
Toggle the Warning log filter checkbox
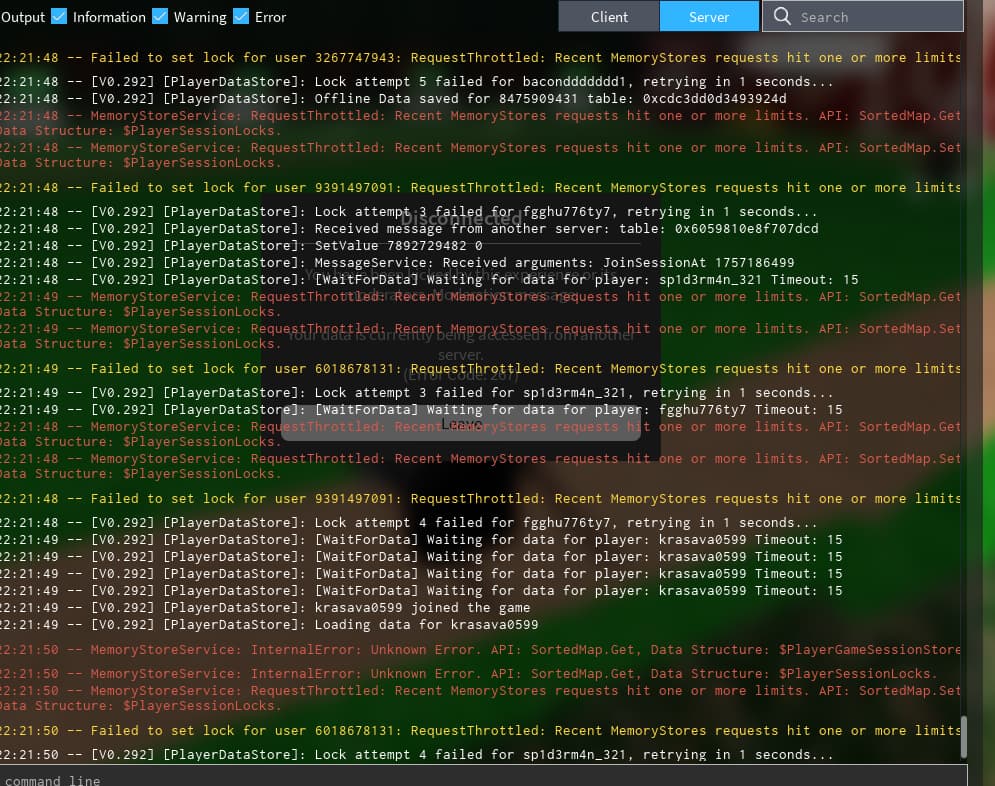[161, 16]
